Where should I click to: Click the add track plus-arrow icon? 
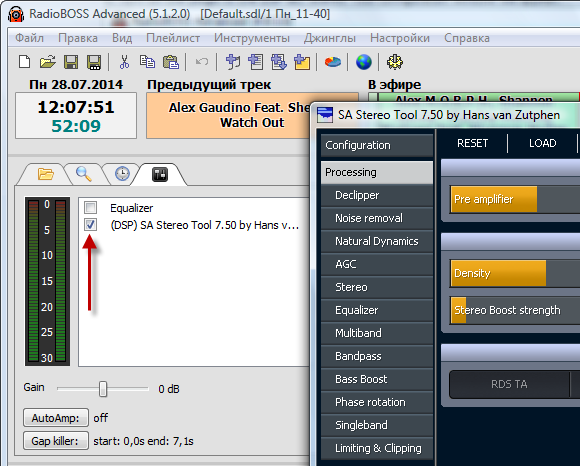[x=233, y=62]
